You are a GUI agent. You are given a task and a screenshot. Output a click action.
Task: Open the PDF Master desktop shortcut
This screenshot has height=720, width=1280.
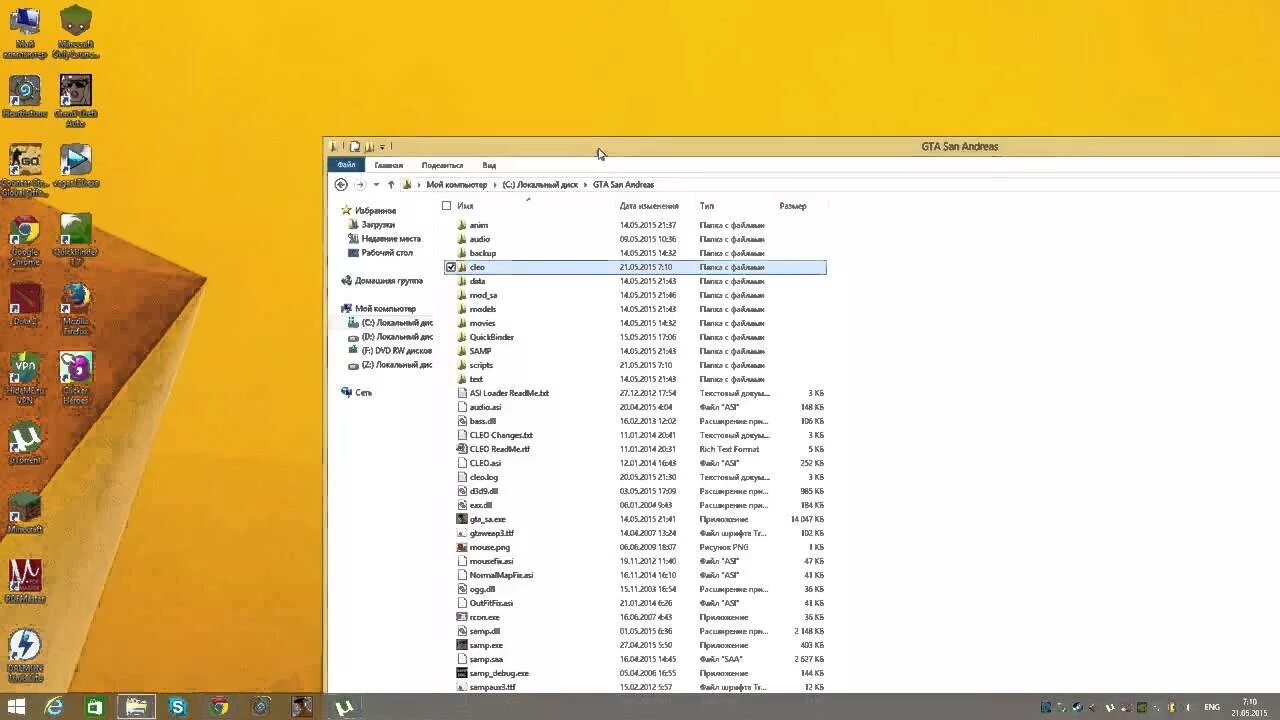click(x=25, y=582)
